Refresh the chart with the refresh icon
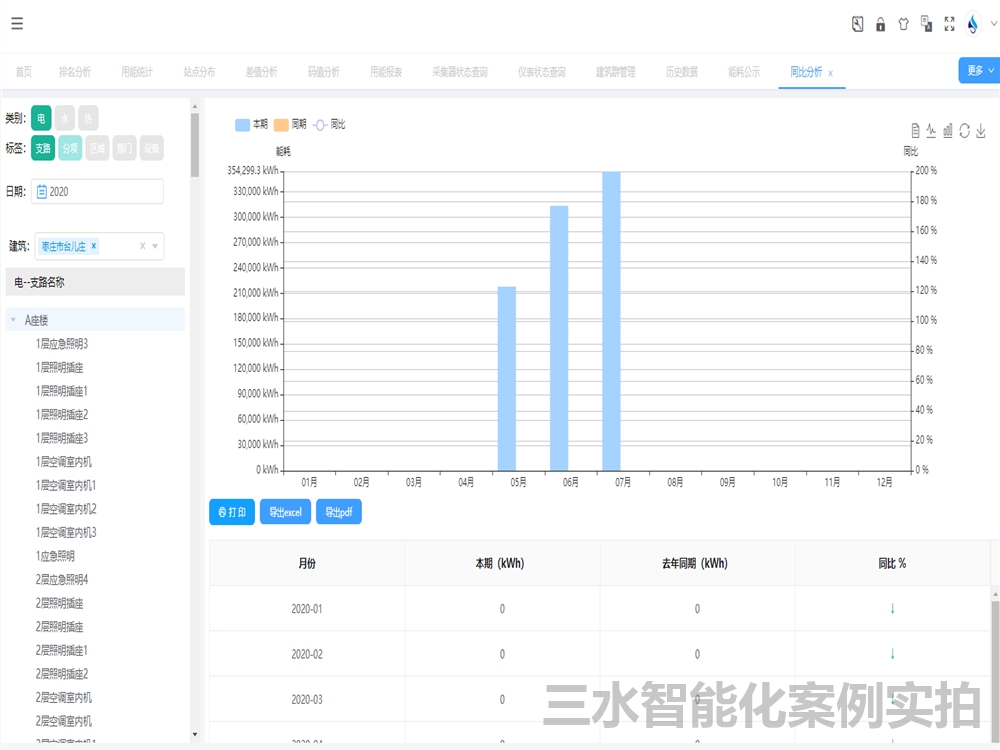Image resolution: width=1000 pixels, height=750 pixels. pos(964,128)
